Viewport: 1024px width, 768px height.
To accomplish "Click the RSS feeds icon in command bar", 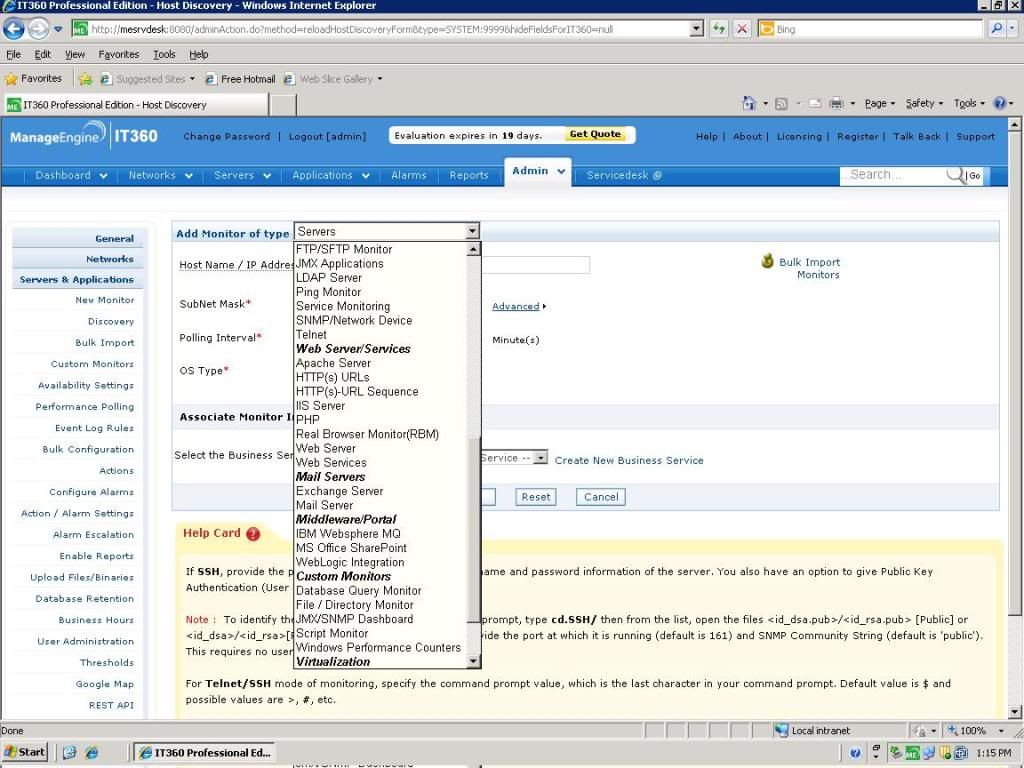I will pyautogui.click(x=781, y=103).
